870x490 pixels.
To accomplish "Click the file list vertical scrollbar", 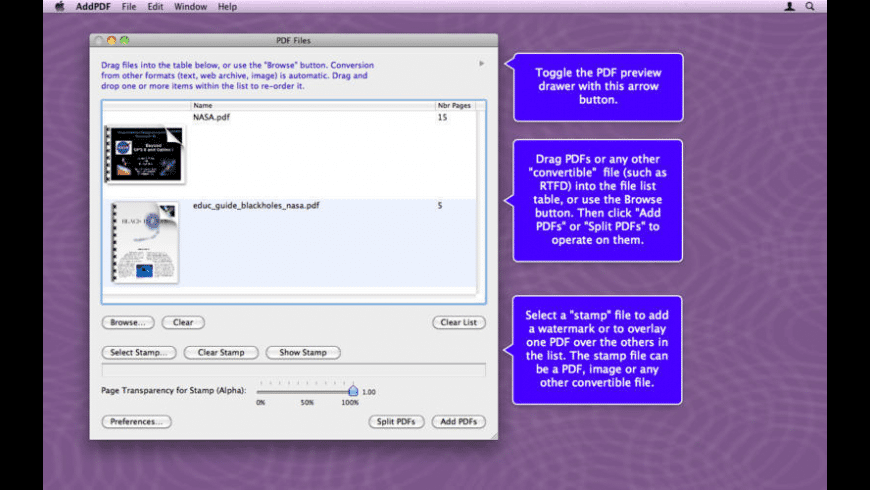I will click(480, 203).
